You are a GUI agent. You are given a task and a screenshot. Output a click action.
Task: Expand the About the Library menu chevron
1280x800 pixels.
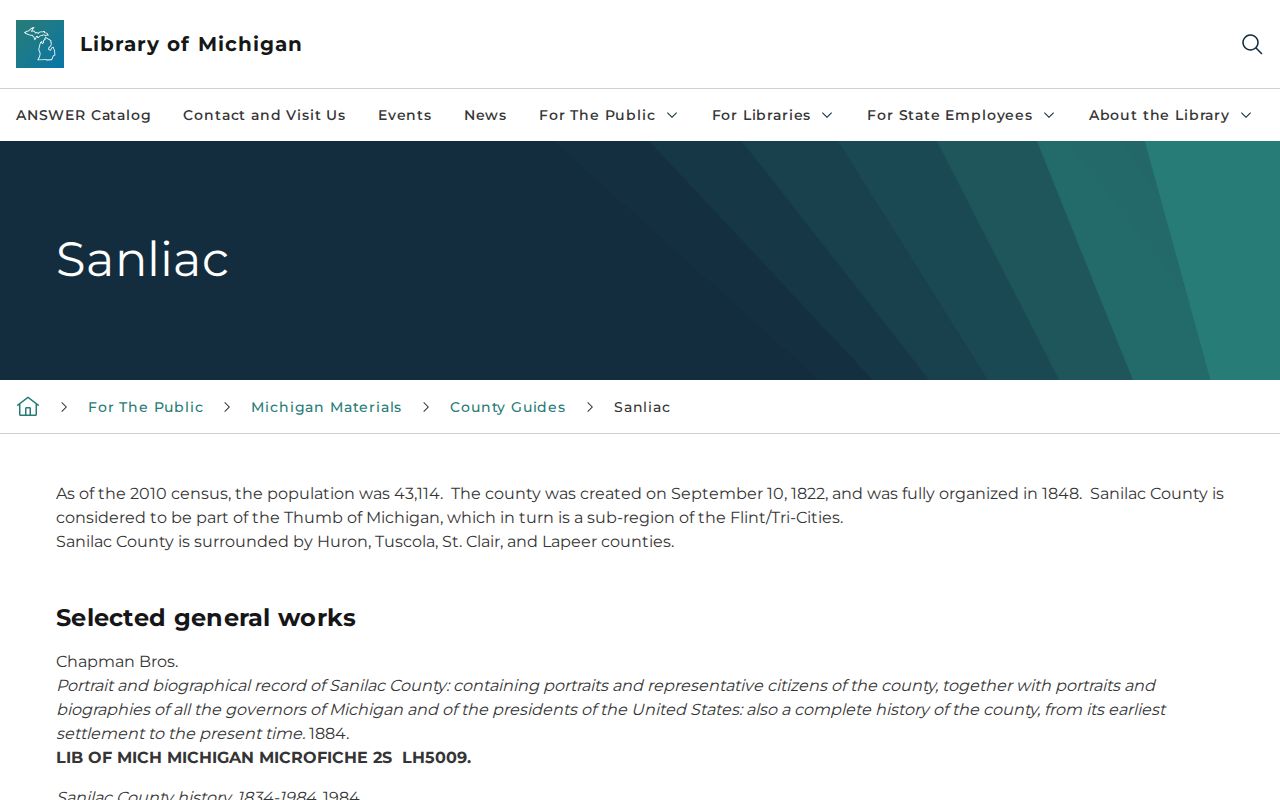[x=1246, y=115]
